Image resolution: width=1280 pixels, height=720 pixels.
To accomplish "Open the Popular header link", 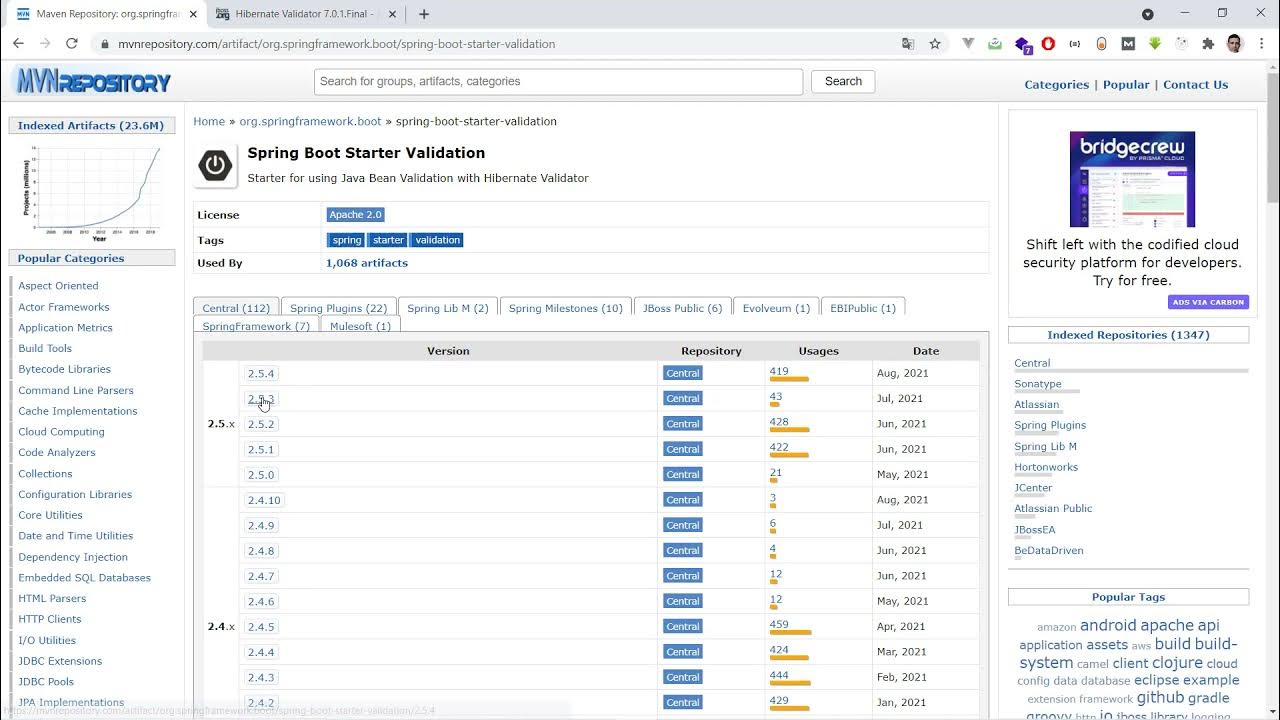I will pos(1126,85).
